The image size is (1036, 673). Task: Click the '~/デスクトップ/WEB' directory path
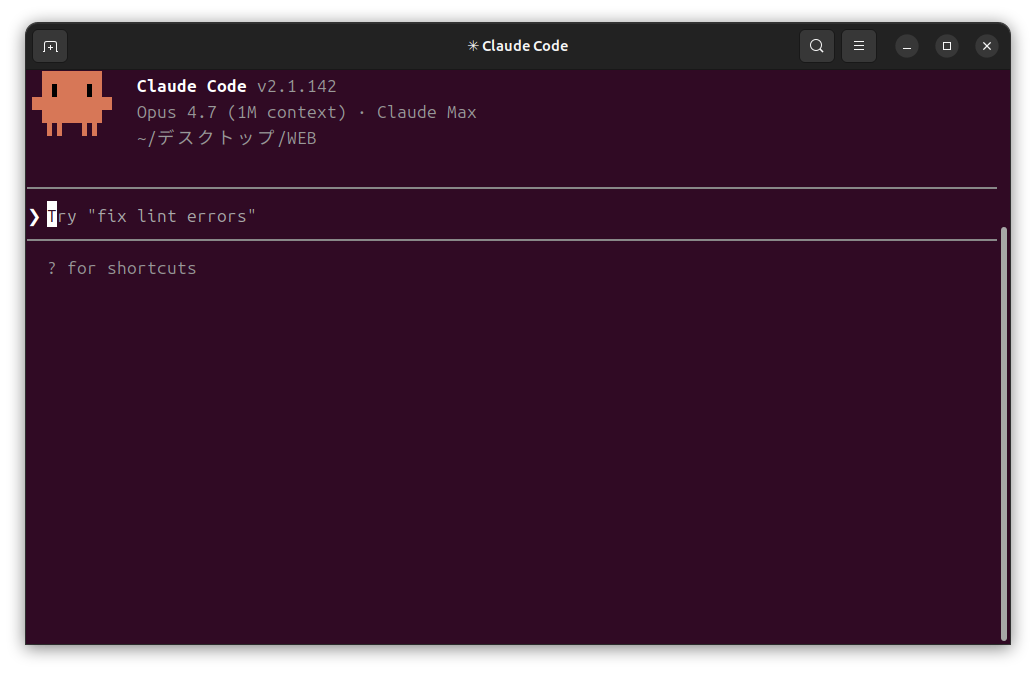pos(227,138)
